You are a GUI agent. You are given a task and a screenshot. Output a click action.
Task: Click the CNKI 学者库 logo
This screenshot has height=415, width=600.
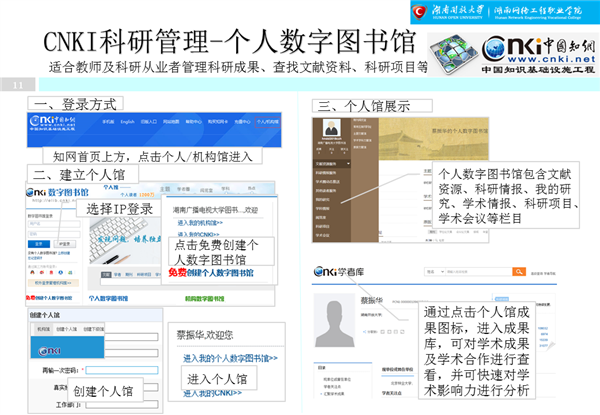click(x=339, y=272)
